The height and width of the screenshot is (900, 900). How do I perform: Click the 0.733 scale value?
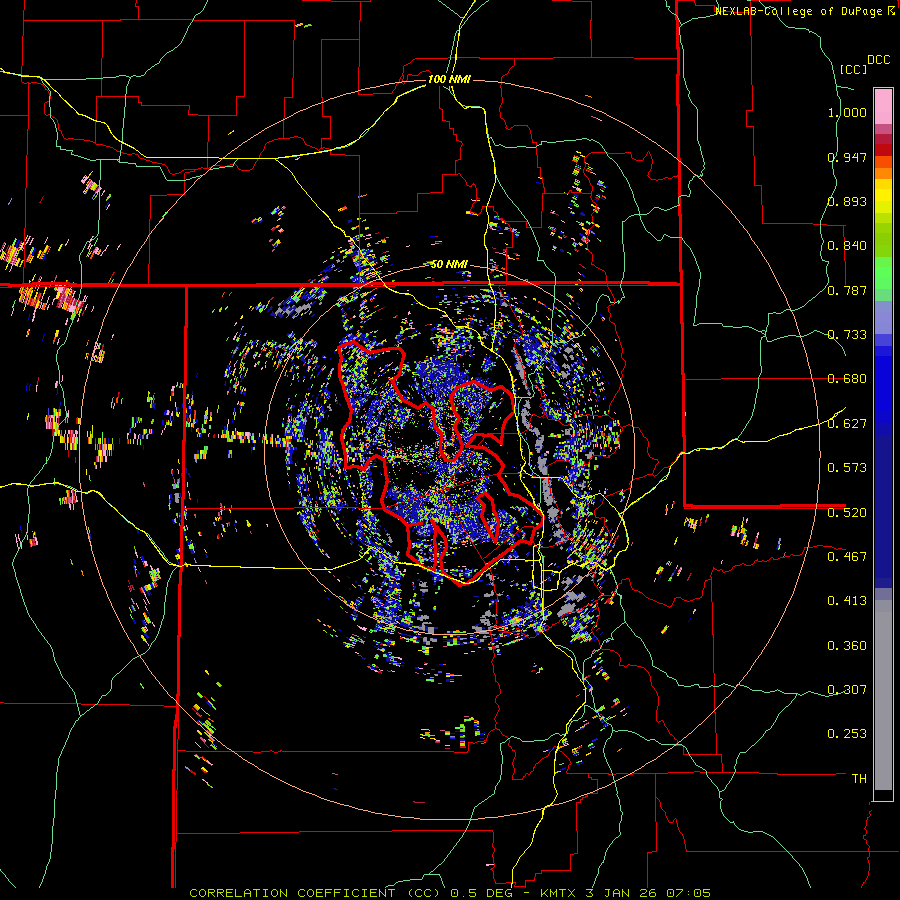(x=847, y=335)
